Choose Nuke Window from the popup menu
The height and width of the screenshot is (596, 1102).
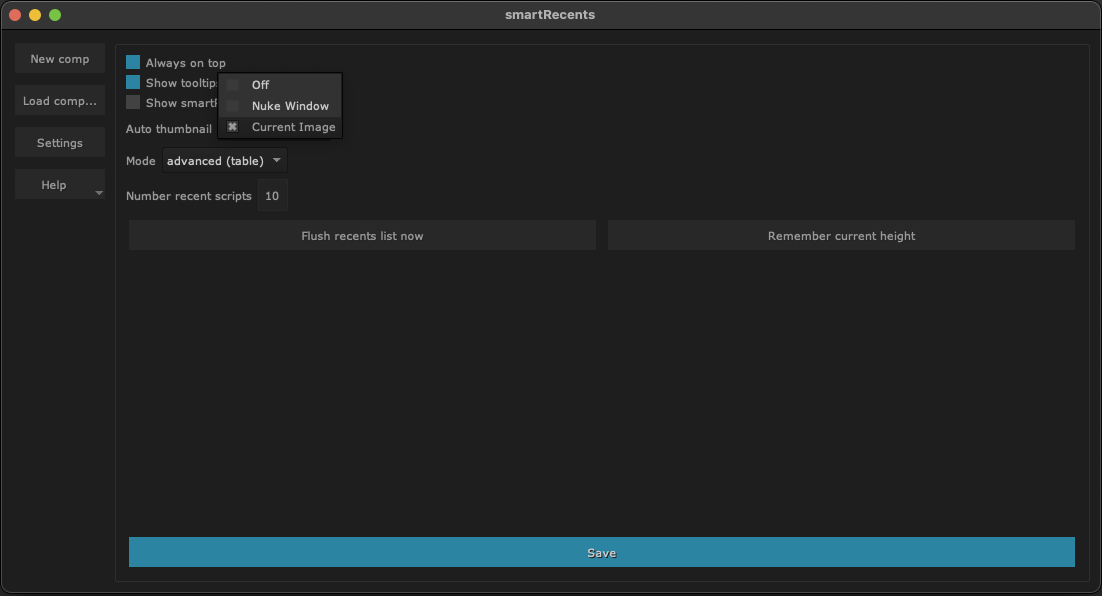pyautogui.click(x=289, y=106)
